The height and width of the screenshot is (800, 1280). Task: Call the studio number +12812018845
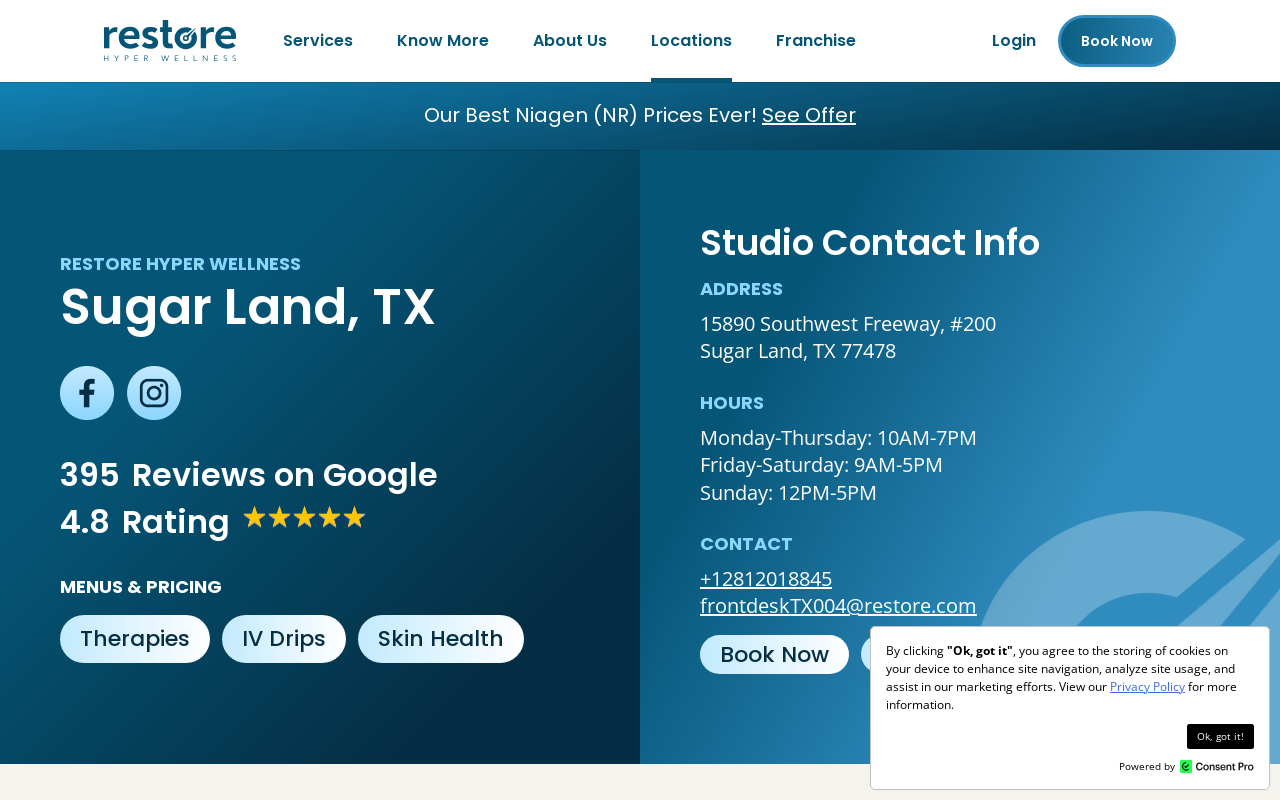coord(766,579)
